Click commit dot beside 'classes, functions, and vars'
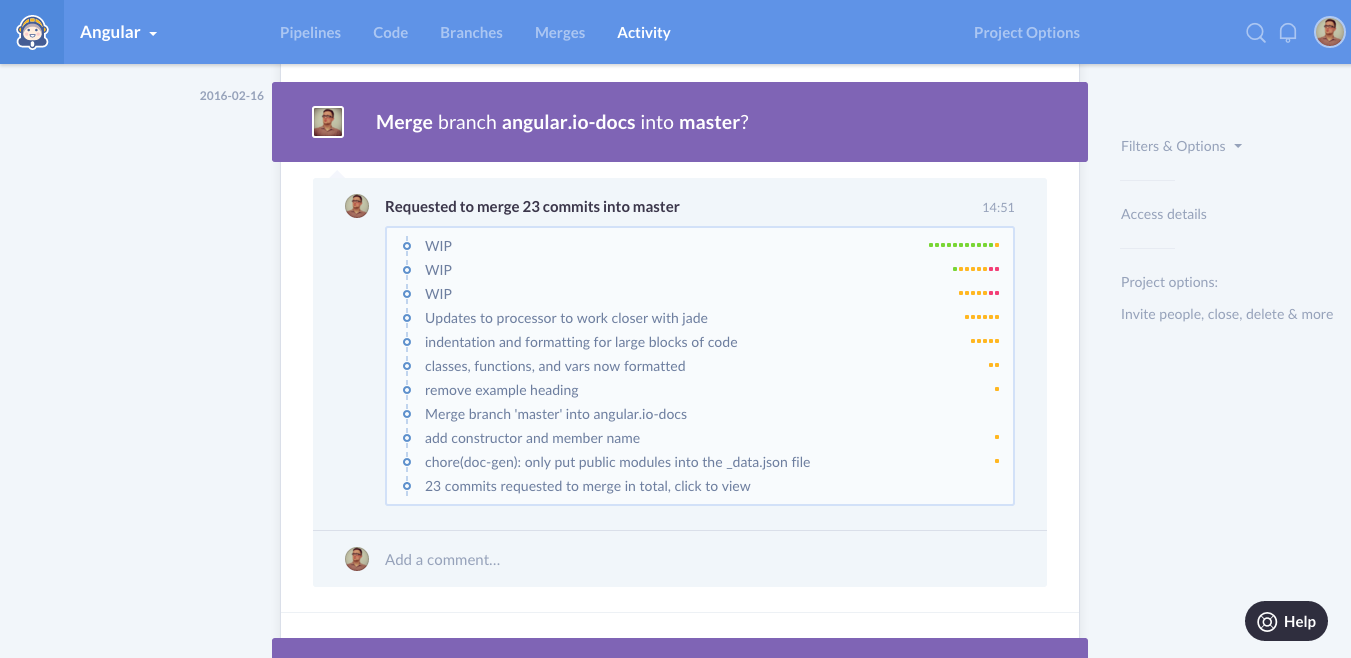This screenshot has width=1351, height=658. coord(407,366)
